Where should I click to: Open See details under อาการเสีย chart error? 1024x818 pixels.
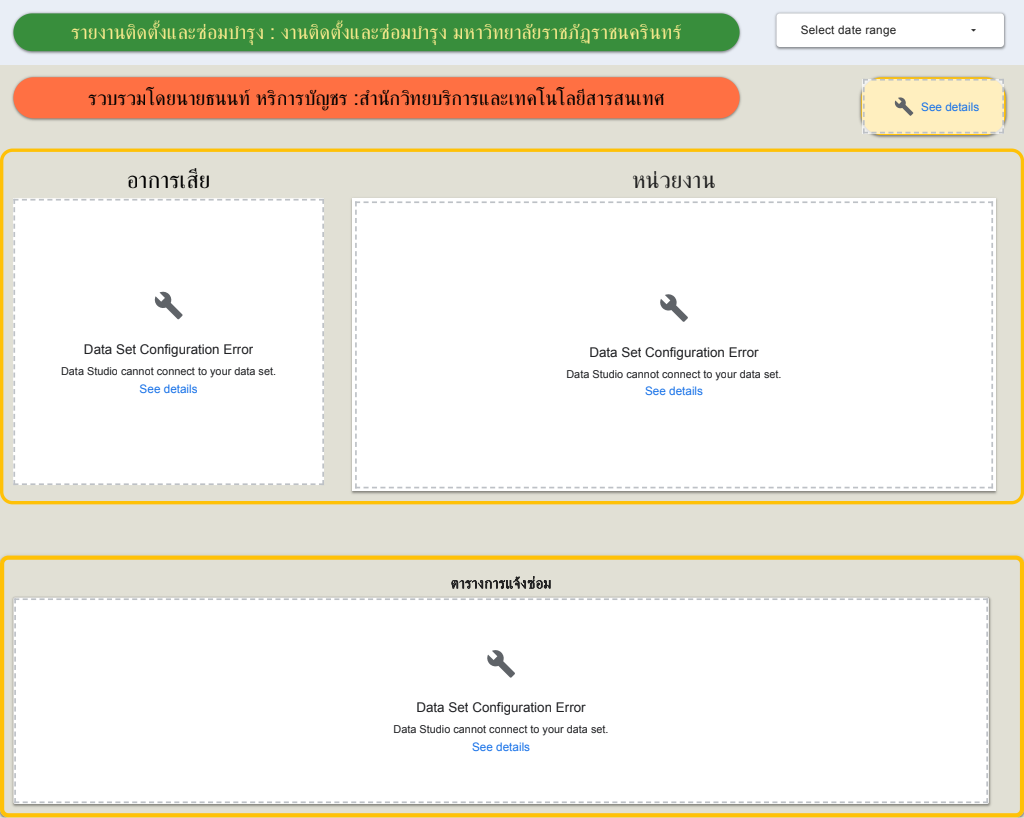click(x=168, y=389)
